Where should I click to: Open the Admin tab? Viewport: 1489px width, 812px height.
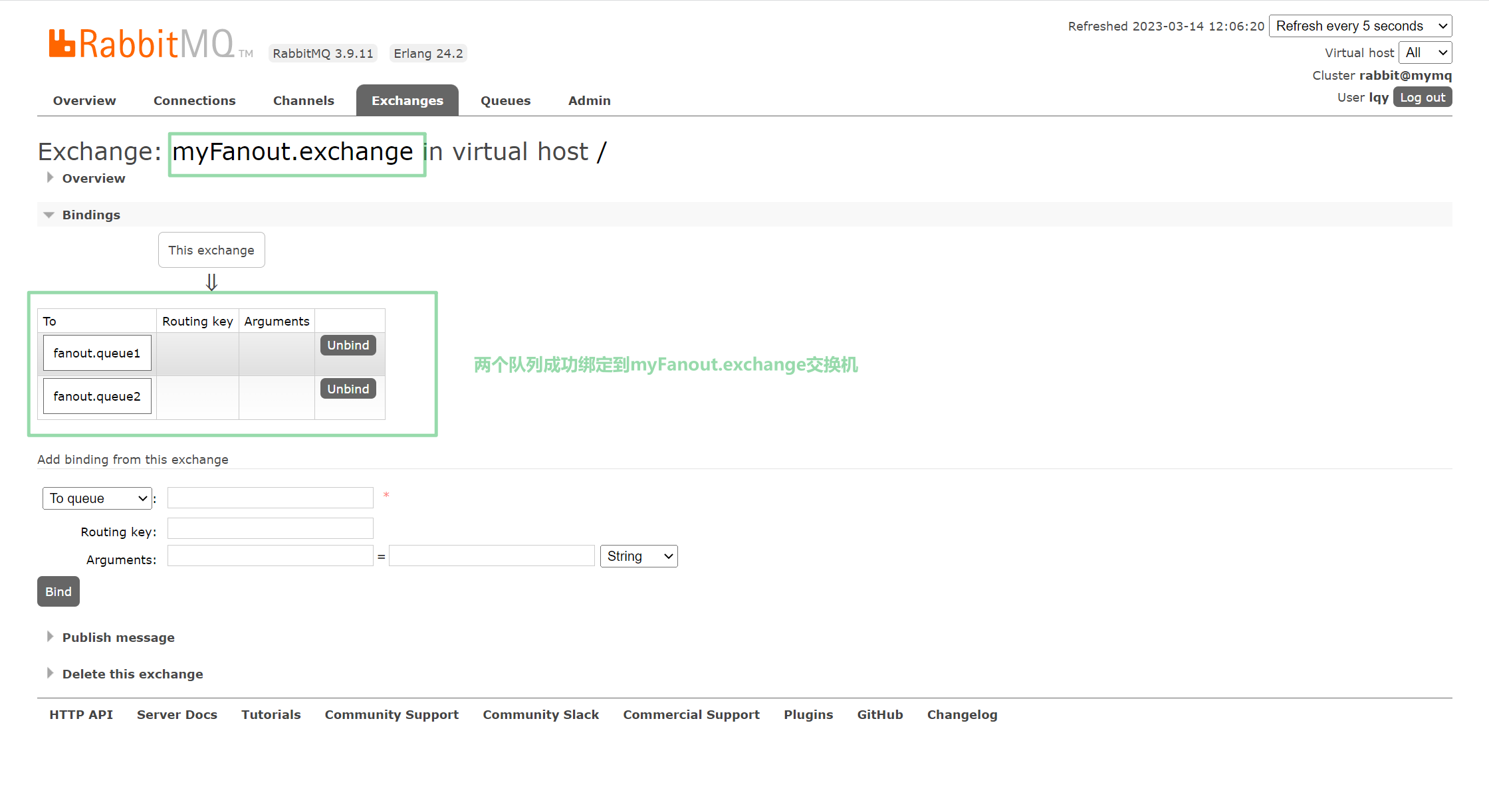pos(589,100)
